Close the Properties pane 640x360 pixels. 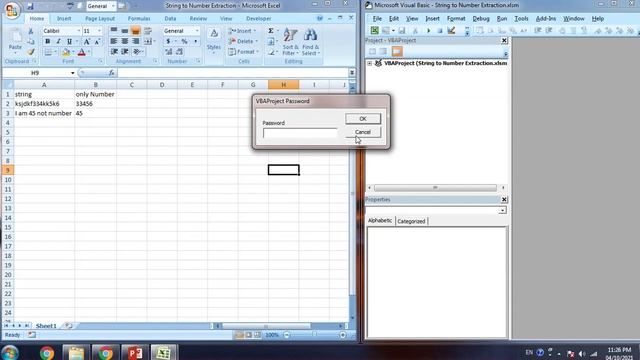[504, 200]
